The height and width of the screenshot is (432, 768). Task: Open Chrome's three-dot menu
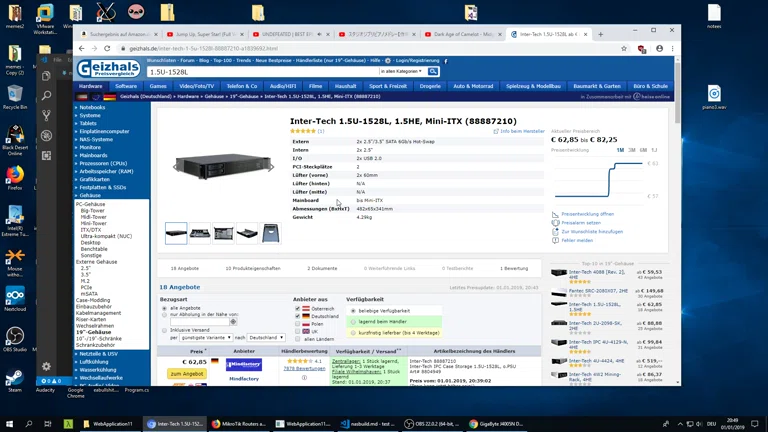[672, 48]
